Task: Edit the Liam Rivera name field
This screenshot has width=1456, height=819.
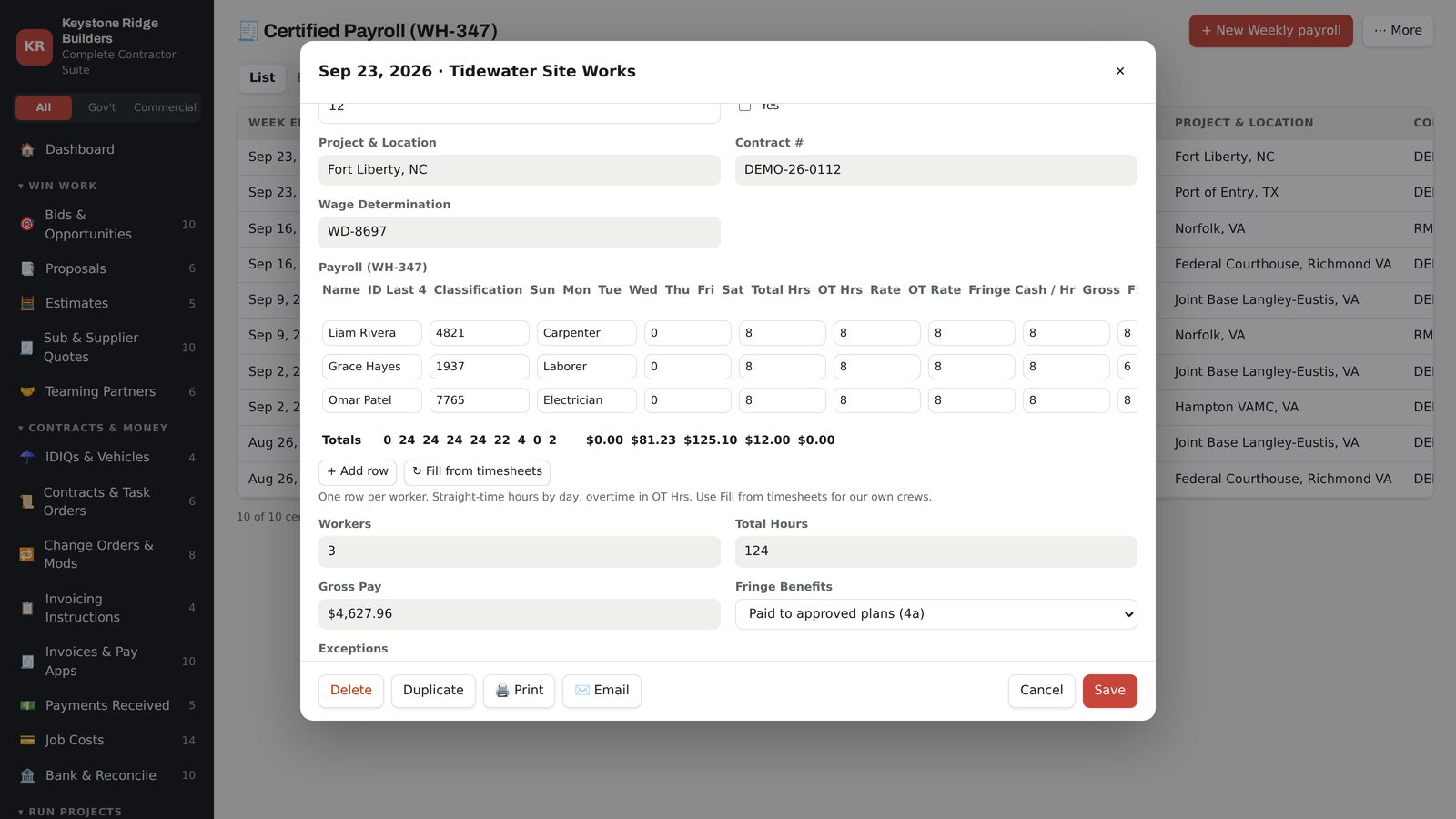Action: click(x=372, y=333)
